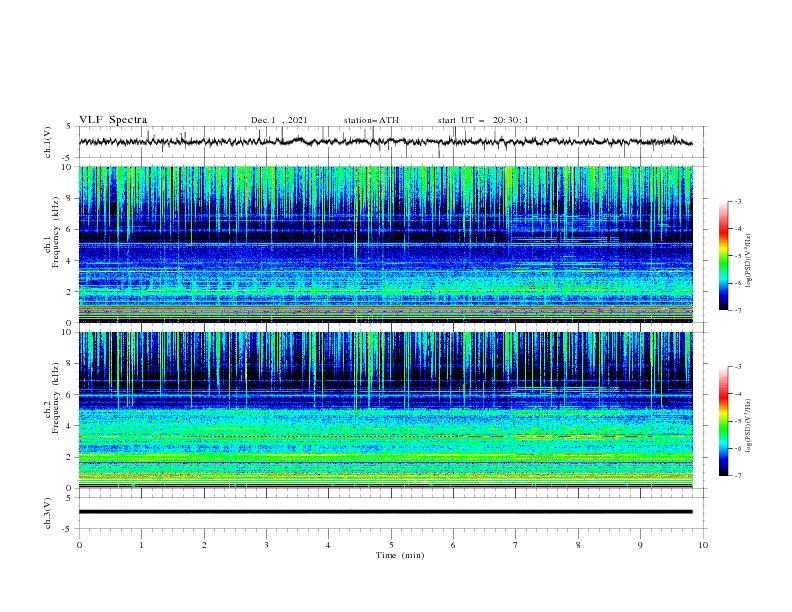Viewport: 792px width, 612px height.
Task: Click the "-5" tick on ch.3(V) axis
Action: pos(68,529)
